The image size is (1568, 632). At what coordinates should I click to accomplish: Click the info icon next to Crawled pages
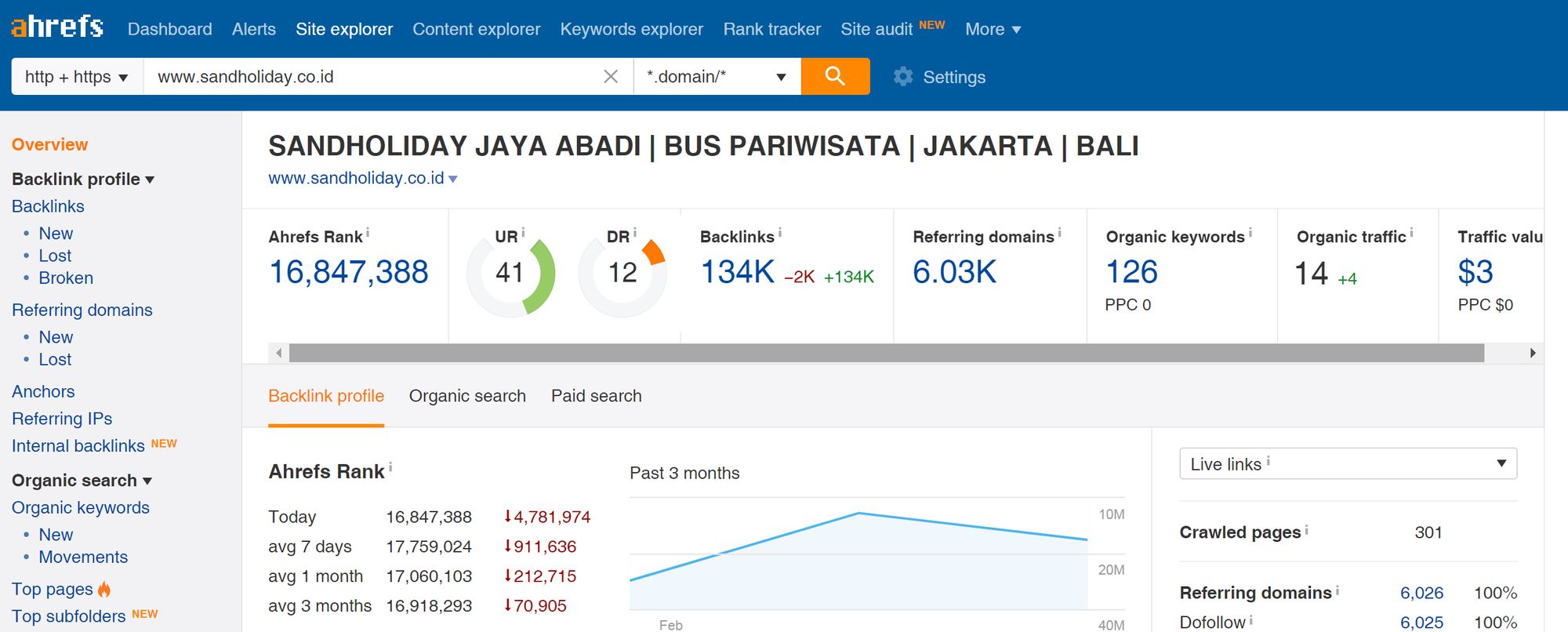click(x=1307, y=529)
